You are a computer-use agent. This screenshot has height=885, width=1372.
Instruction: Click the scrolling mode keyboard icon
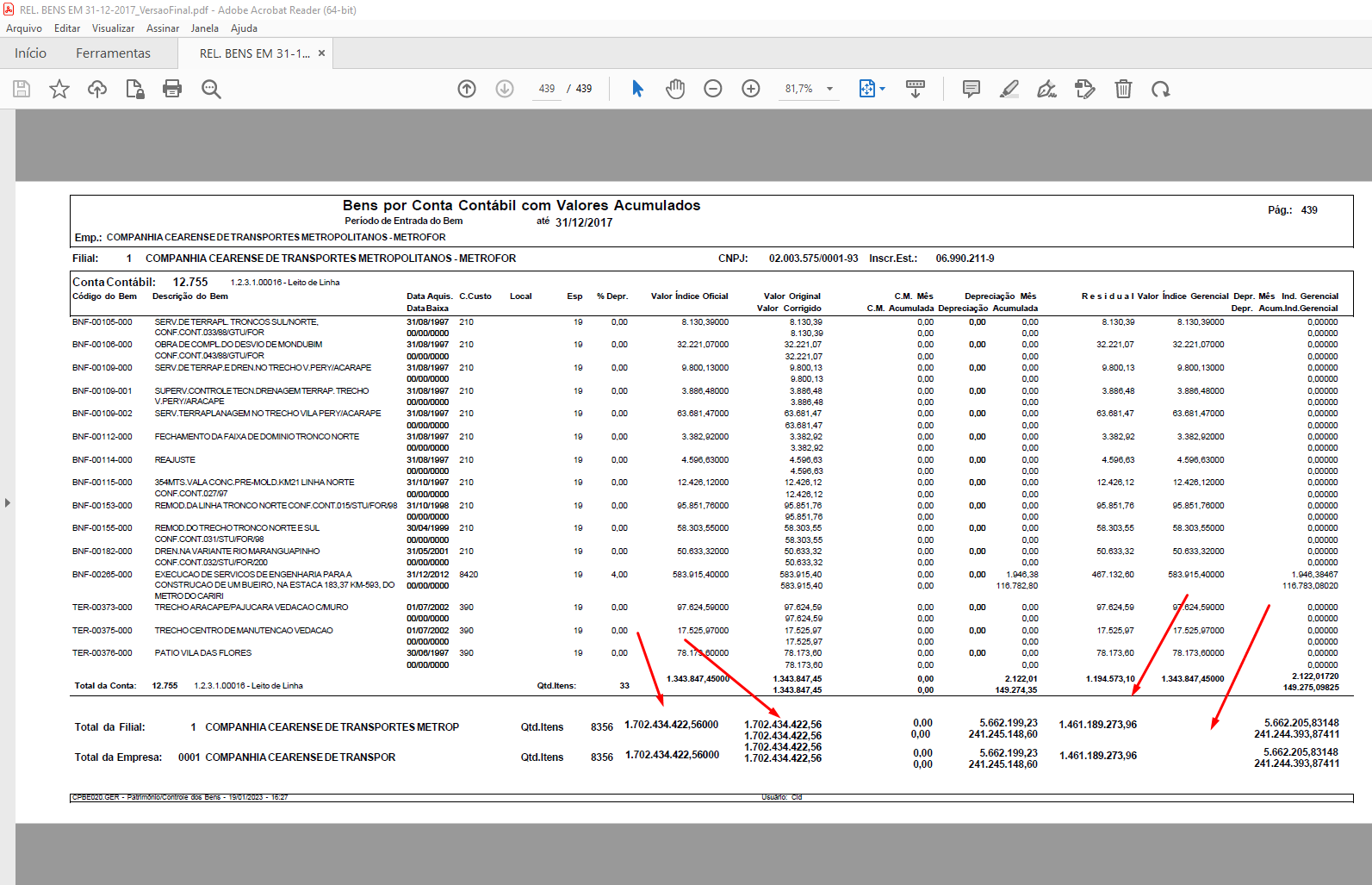(x=916, y=89)
